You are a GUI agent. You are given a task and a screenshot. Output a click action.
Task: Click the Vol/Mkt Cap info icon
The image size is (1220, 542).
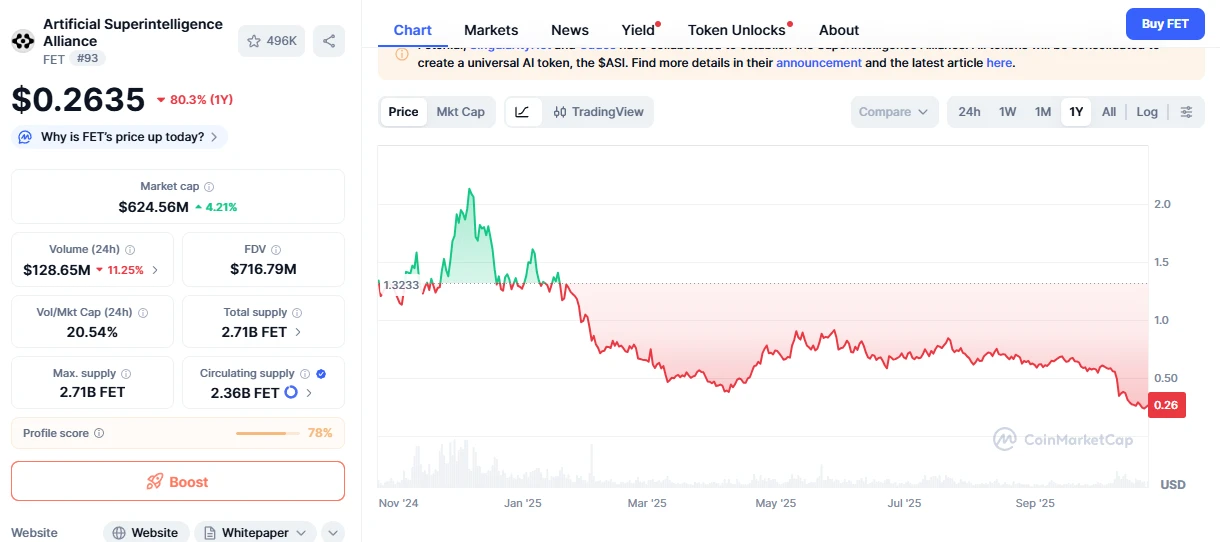click(x=142, y=312)
